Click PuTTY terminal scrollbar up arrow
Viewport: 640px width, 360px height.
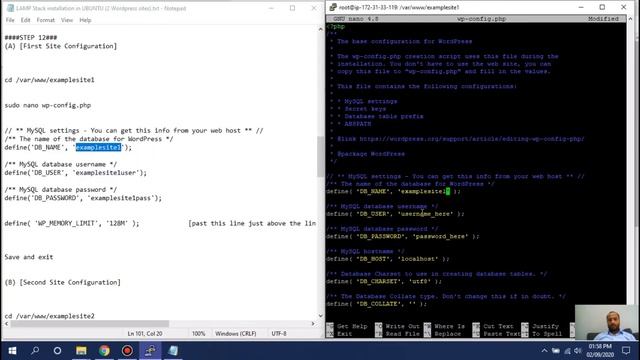click(631, 19)
